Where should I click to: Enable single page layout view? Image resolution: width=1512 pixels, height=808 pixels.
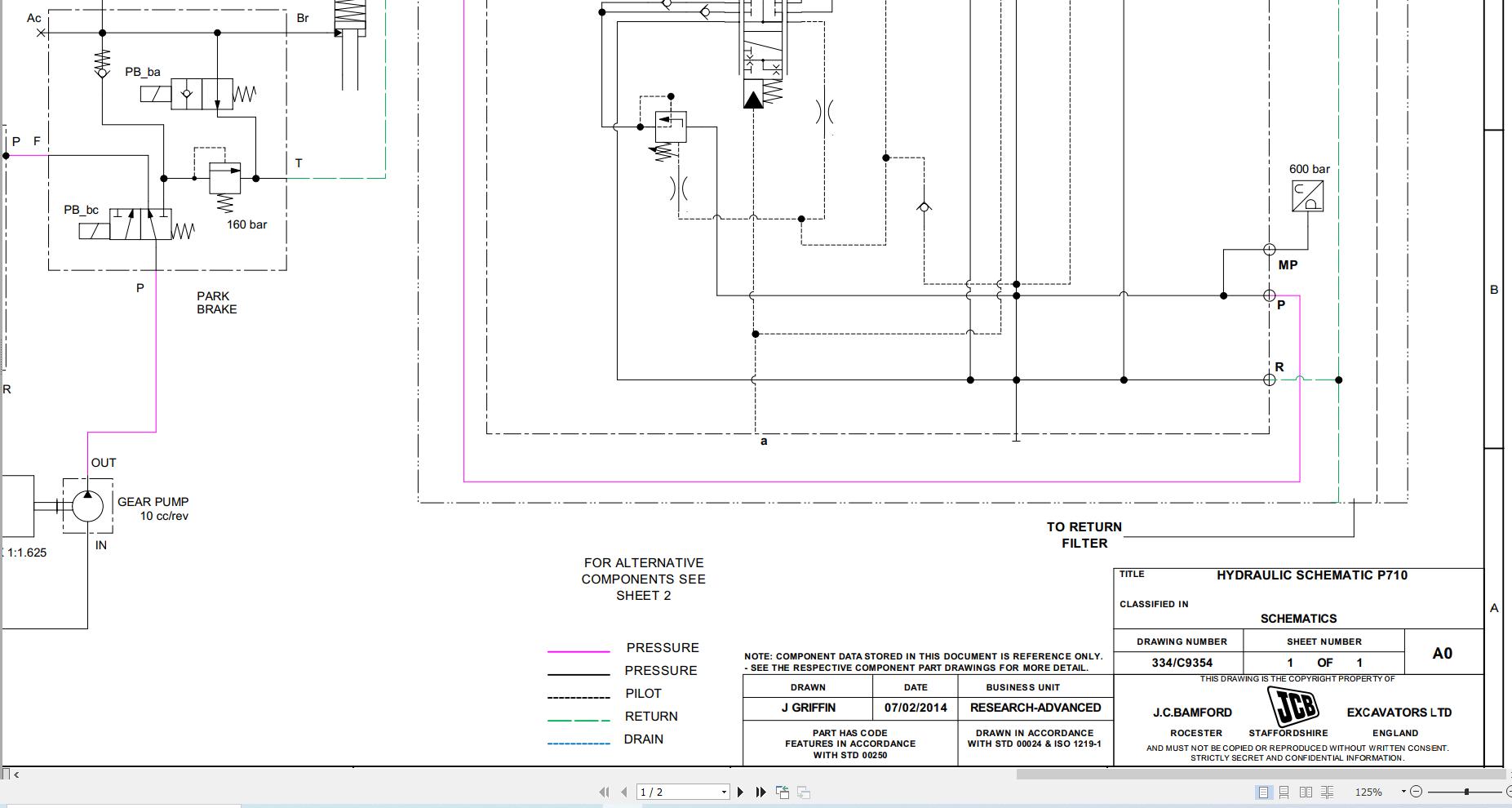pyautogui.click(x=1263, y=792)
